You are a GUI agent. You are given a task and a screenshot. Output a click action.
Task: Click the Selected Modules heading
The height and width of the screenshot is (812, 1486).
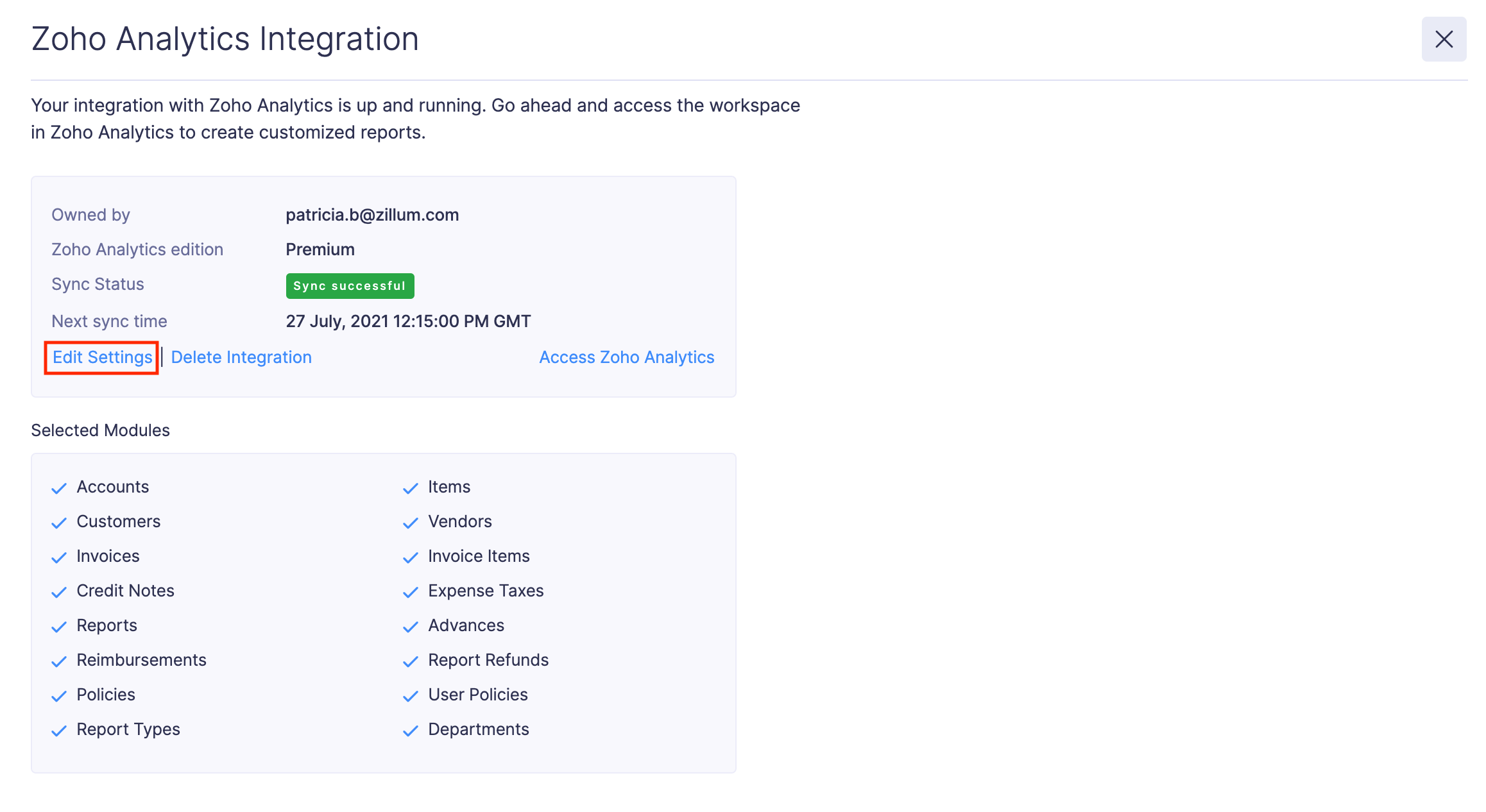(x=100, y=430)
